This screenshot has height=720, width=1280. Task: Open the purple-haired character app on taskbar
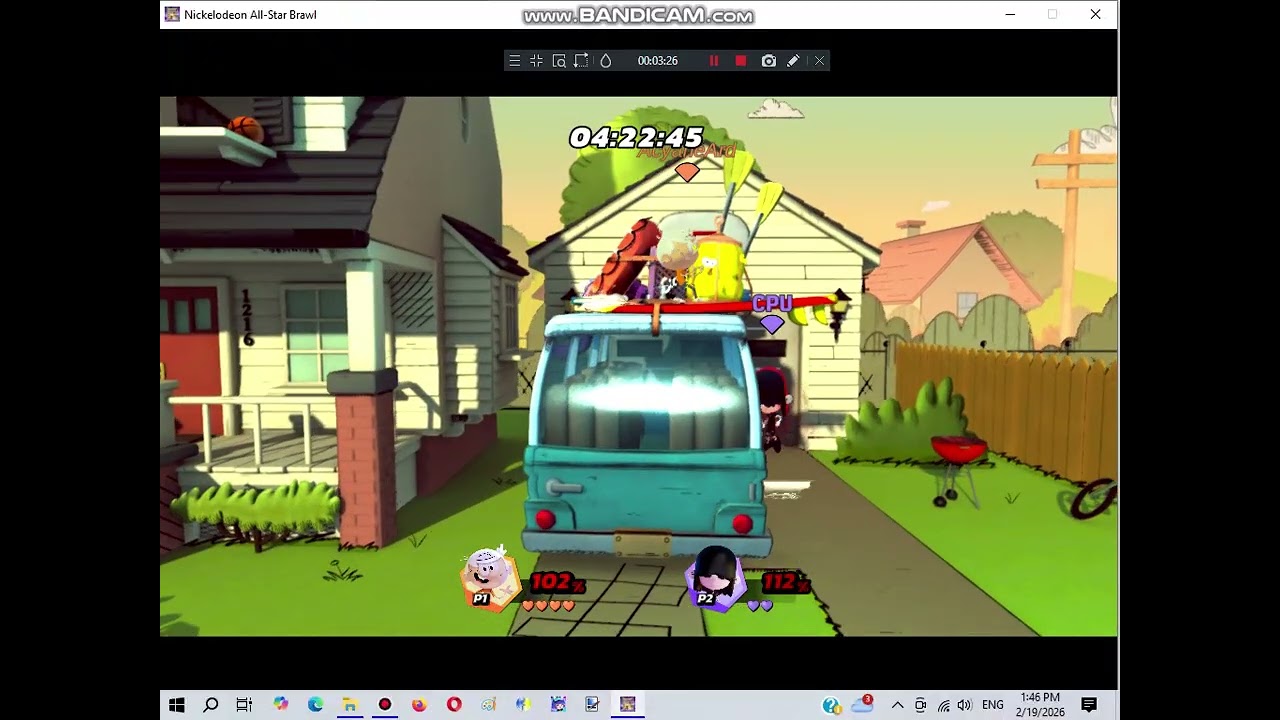(558, 705)
